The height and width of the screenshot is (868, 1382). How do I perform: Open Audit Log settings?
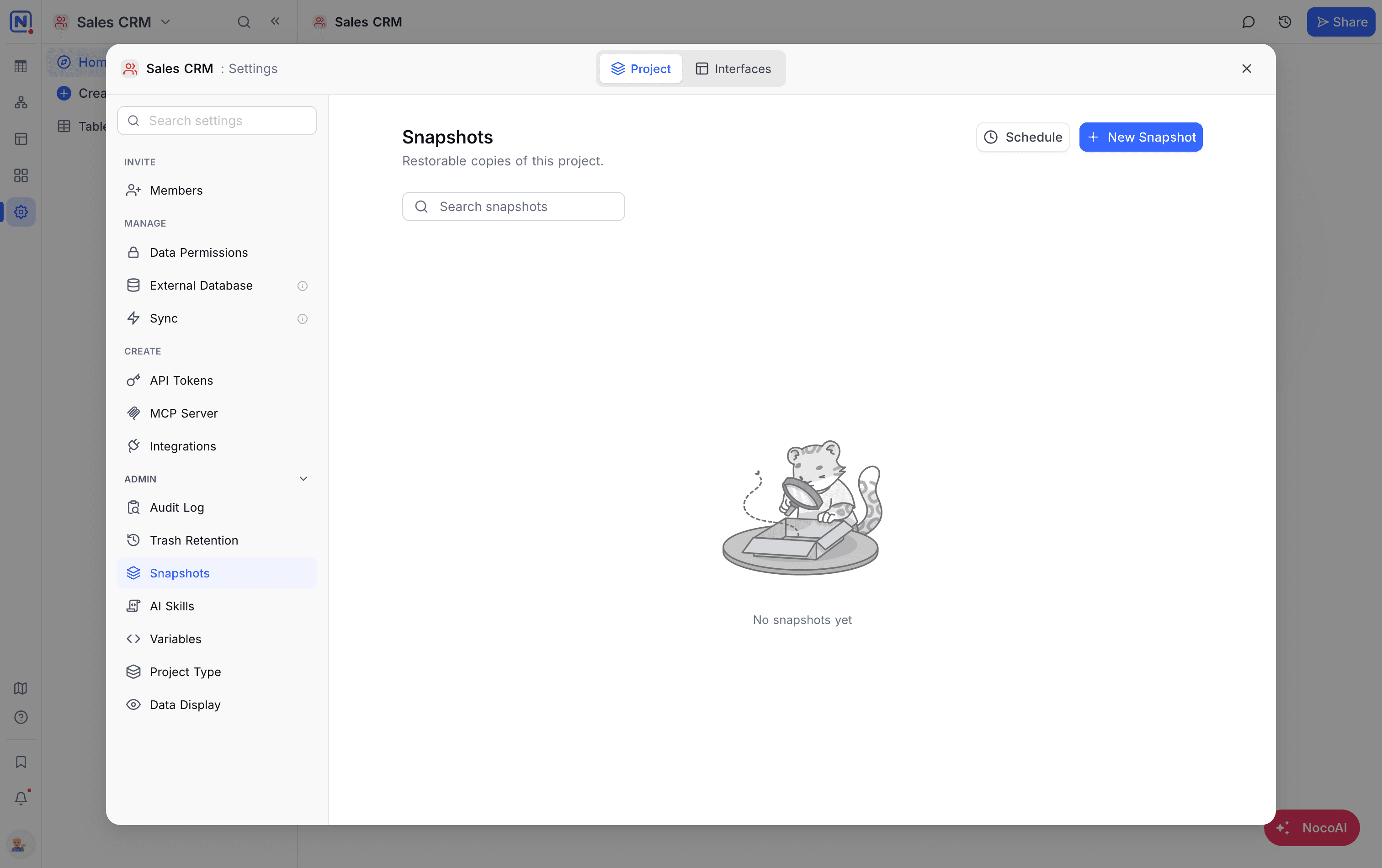[217, 507]
